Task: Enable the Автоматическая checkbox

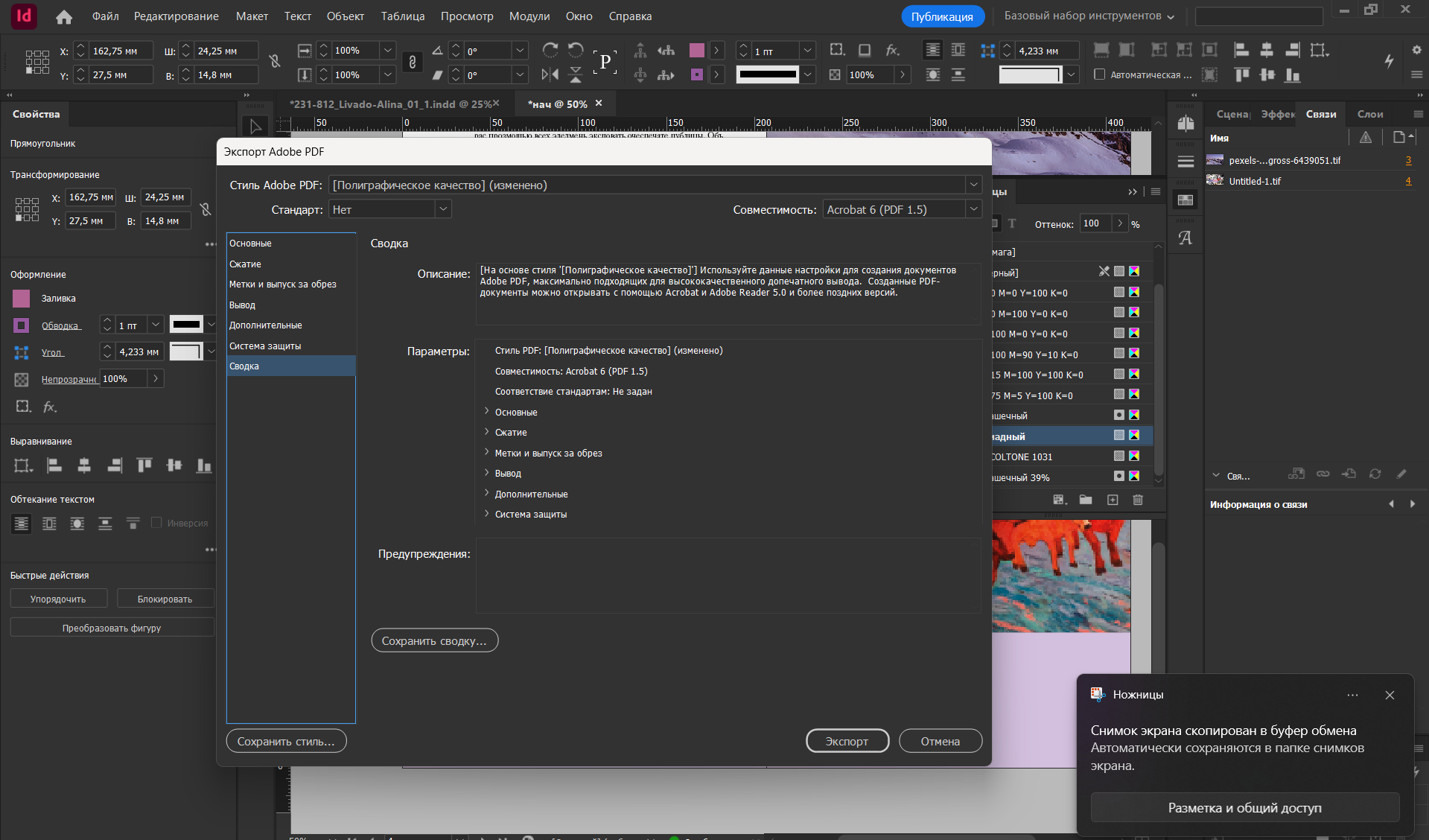Action: (x=1099, y=74)
